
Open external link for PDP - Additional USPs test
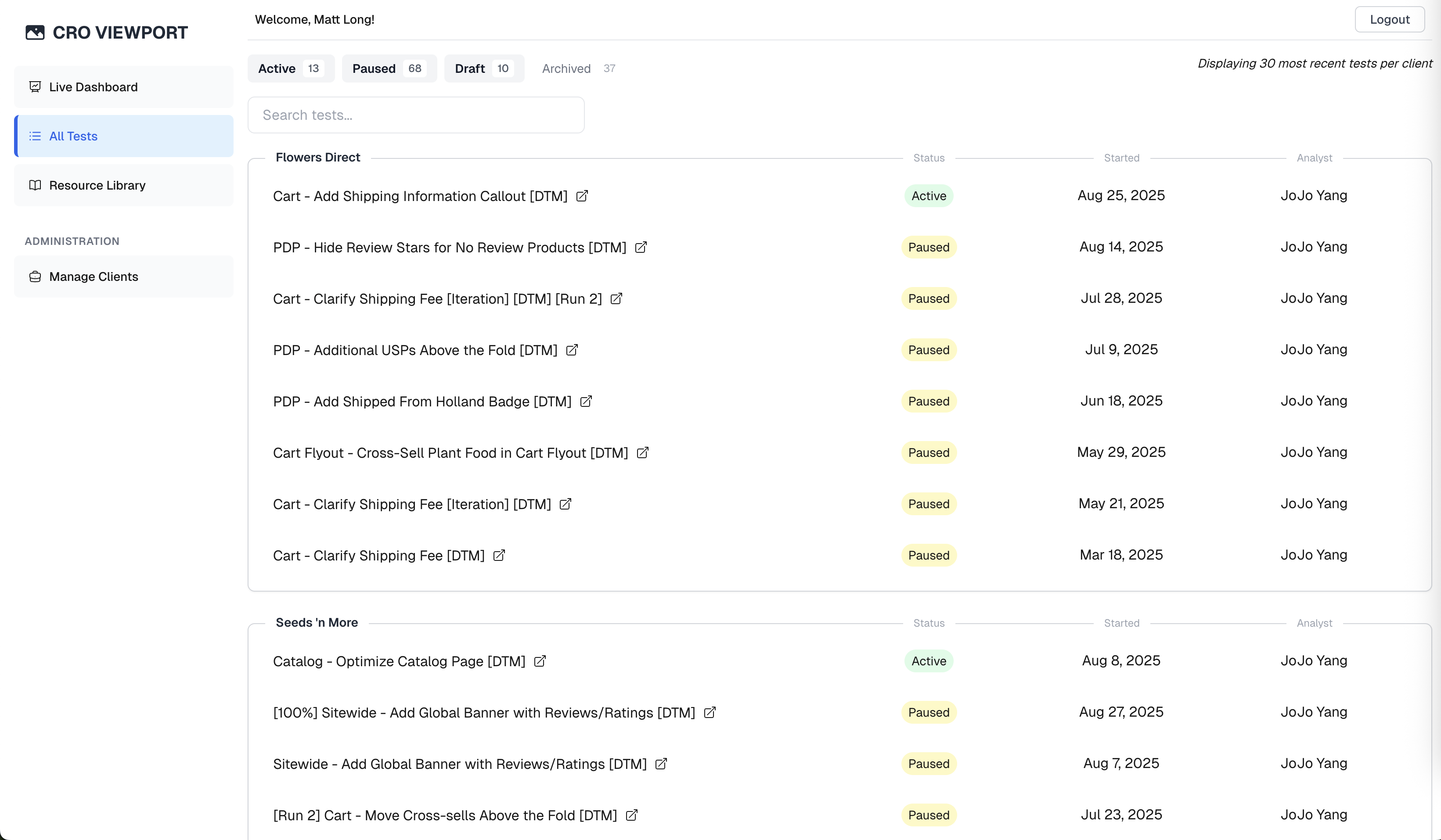point(572,350)
